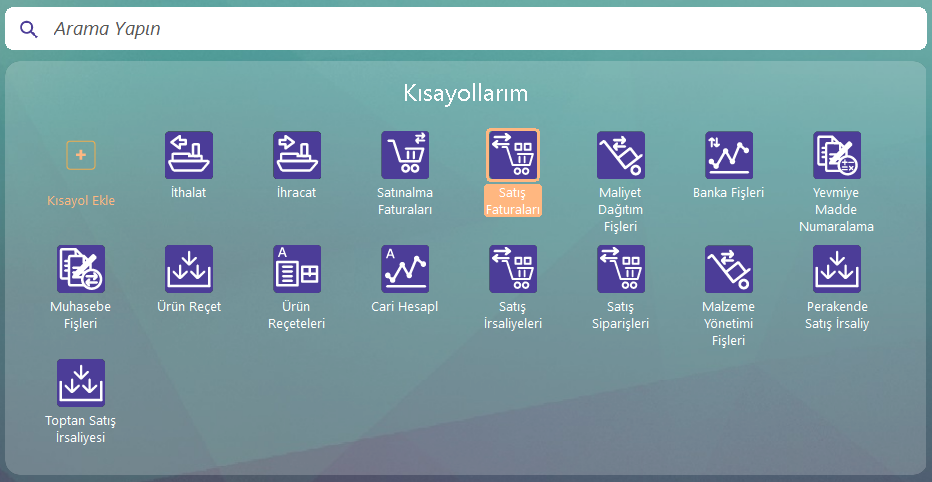The width and height of the screenshot is (932, 482).
Task: Launch Perakende Satış İrsaliy shortcut
Action: click(x=837, y=269)
